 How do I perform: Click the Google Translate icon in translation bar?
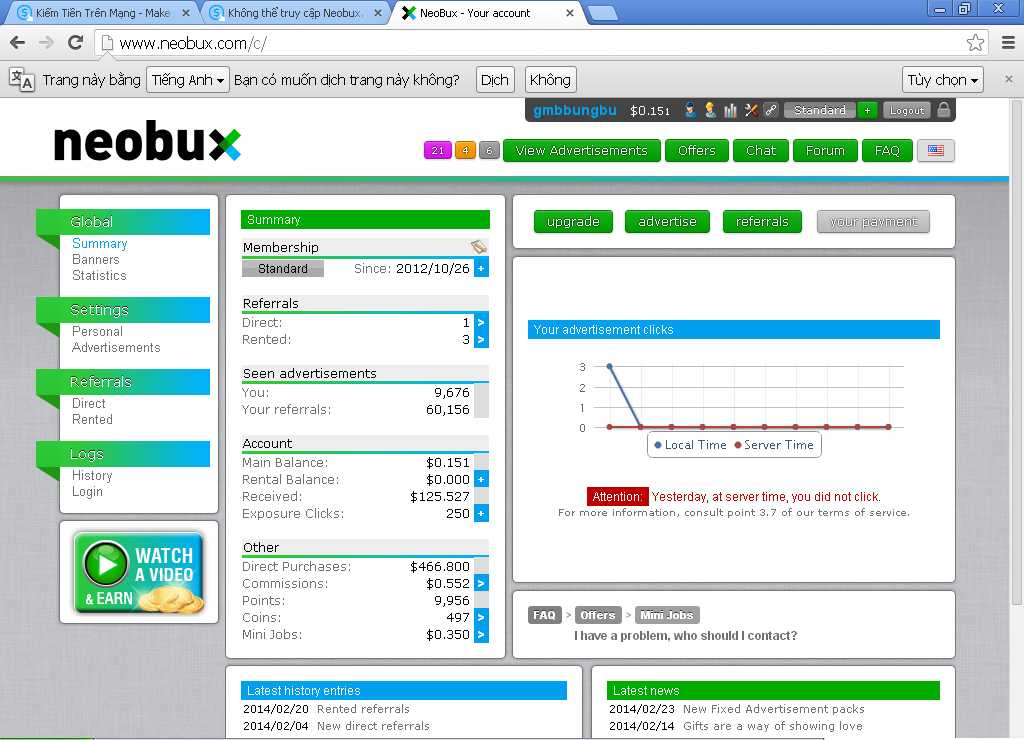[x=22, y=80]
